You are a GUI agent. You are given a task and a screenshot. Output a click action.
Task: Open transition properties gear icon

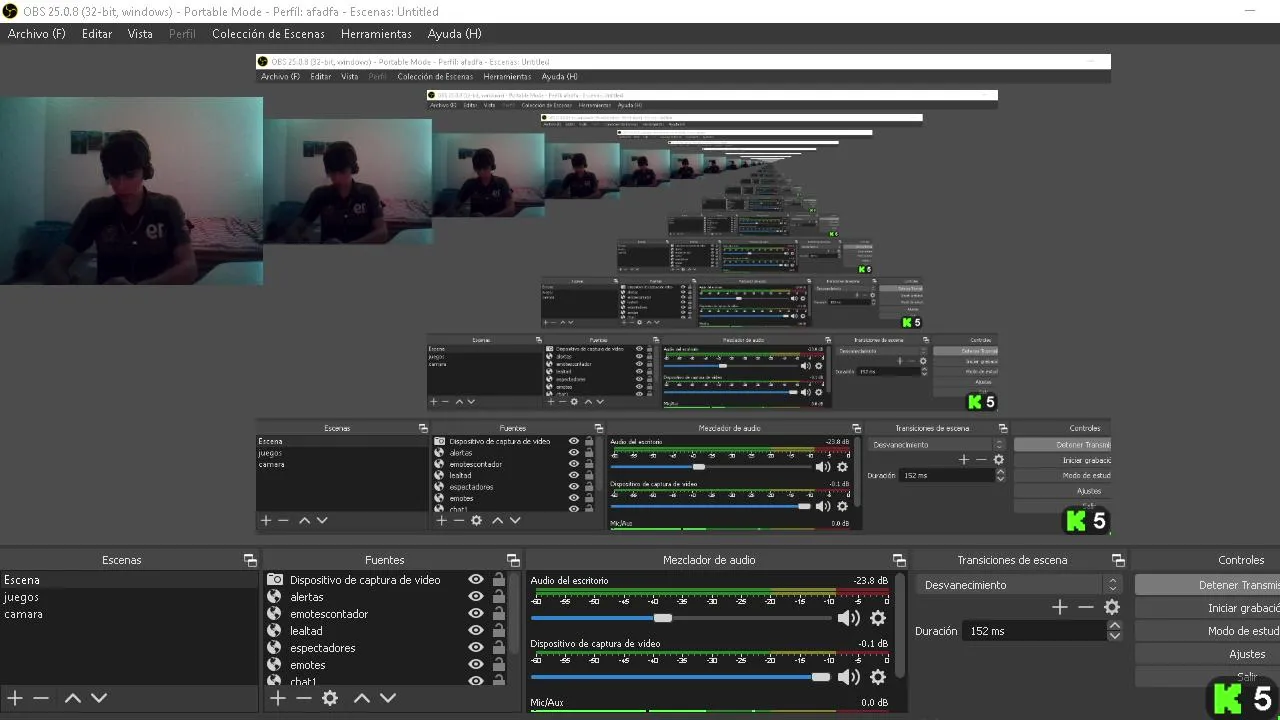(x=1112, y=607)
